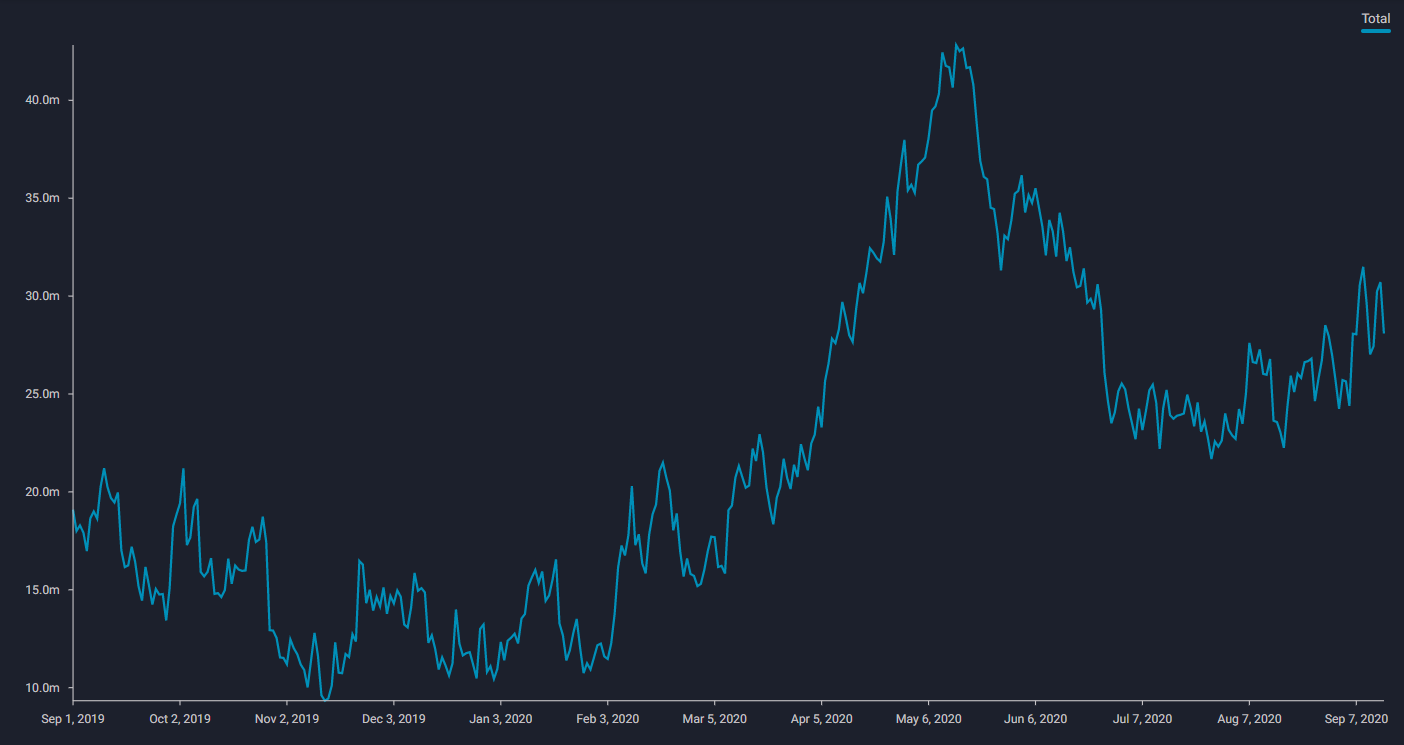1404x745 pixels.
Task: Click the Aug 7, 2020 date label
Action: 1249,719
